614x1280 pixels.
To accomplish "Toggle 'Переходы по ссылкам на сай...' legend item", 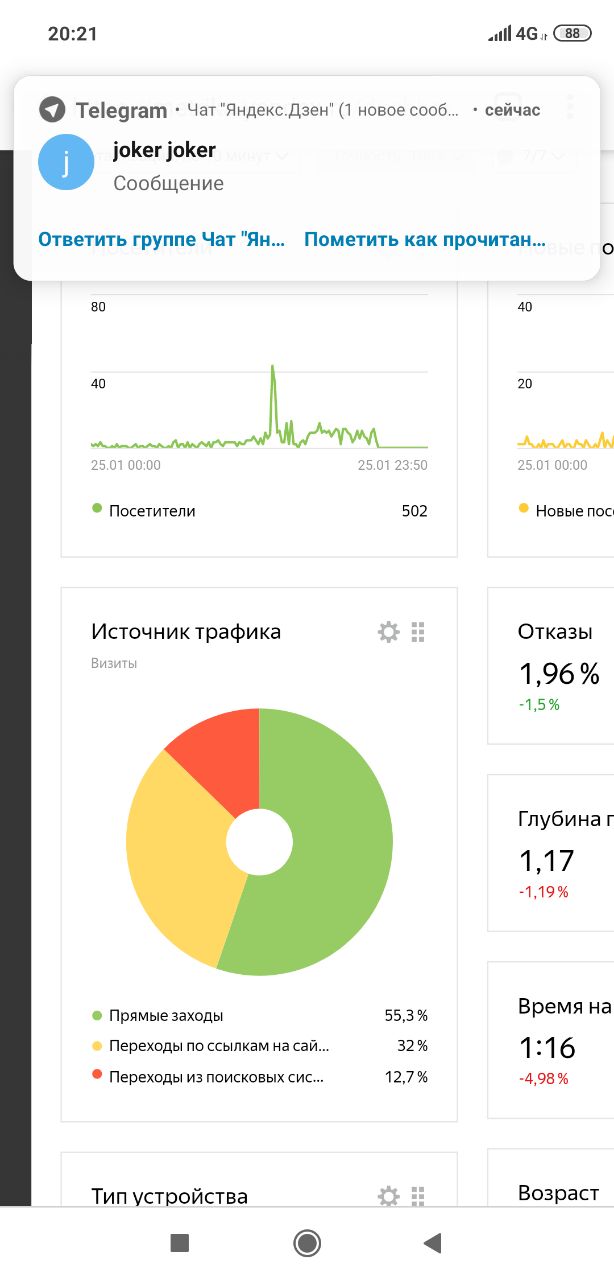I will coord(210,1046).
